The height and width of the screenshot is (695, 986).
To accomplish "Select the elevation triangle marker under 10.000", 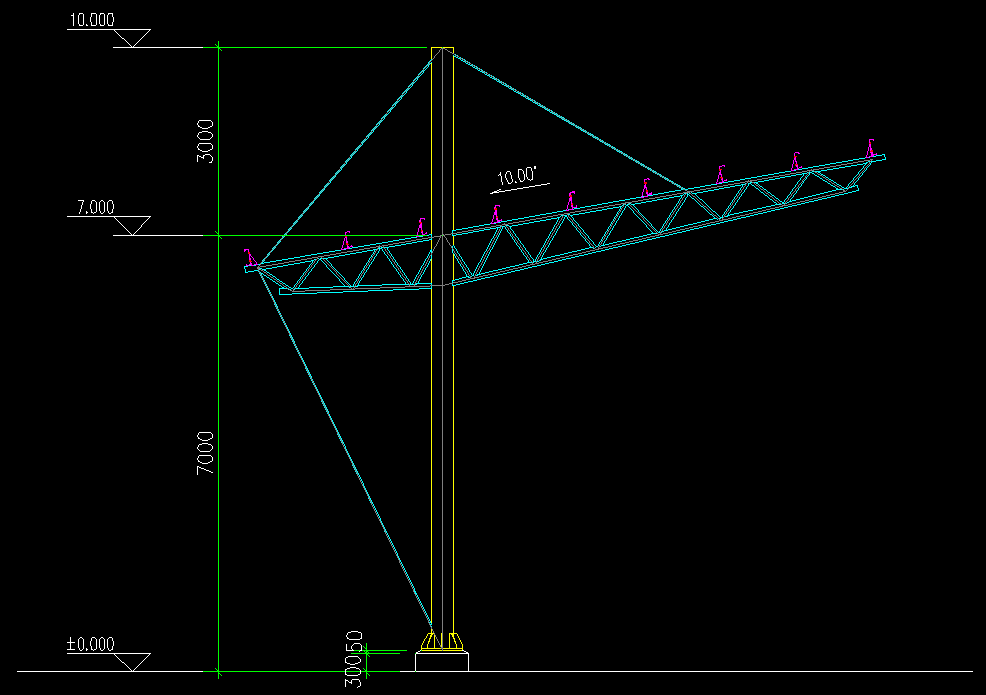I will [x=132, y=38].
